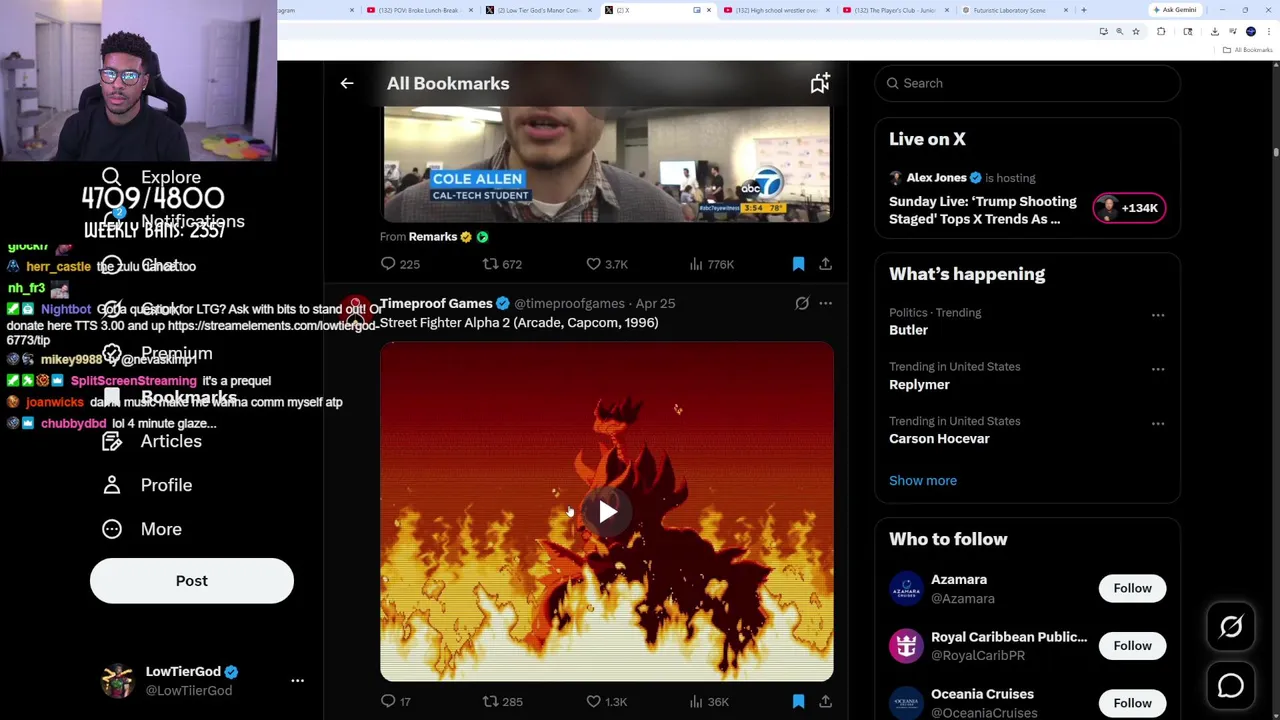Open more options for Replymer trend
The width and height of the screenshot is (1280, 720).
click(1158, 369)
